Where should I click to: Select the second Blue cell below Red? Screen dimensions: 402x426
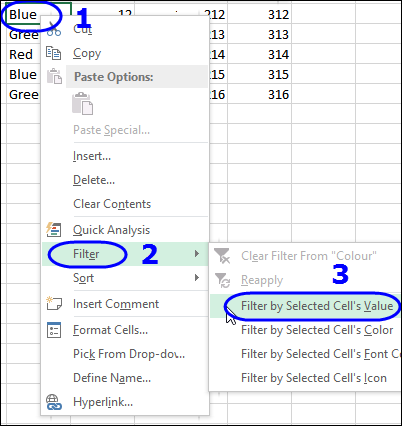[x=23, y=74]
